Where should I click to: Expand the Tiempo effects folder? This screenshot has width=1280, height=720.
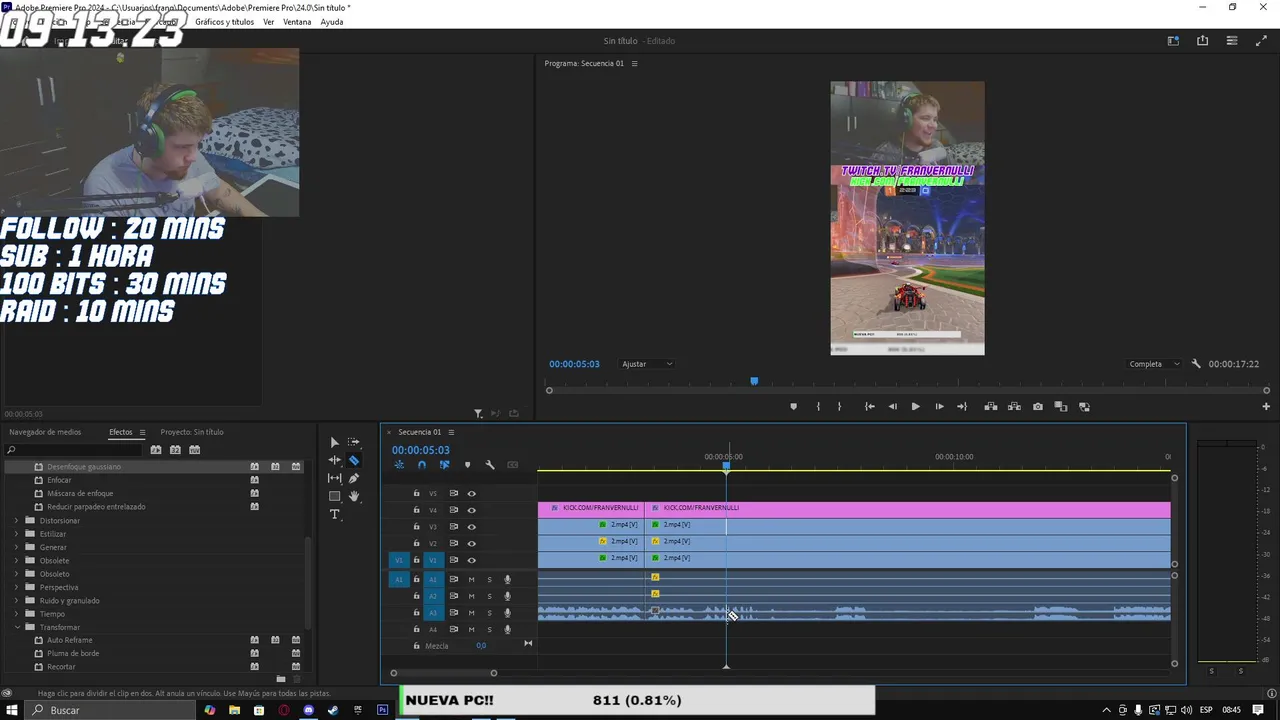[16, 614]
